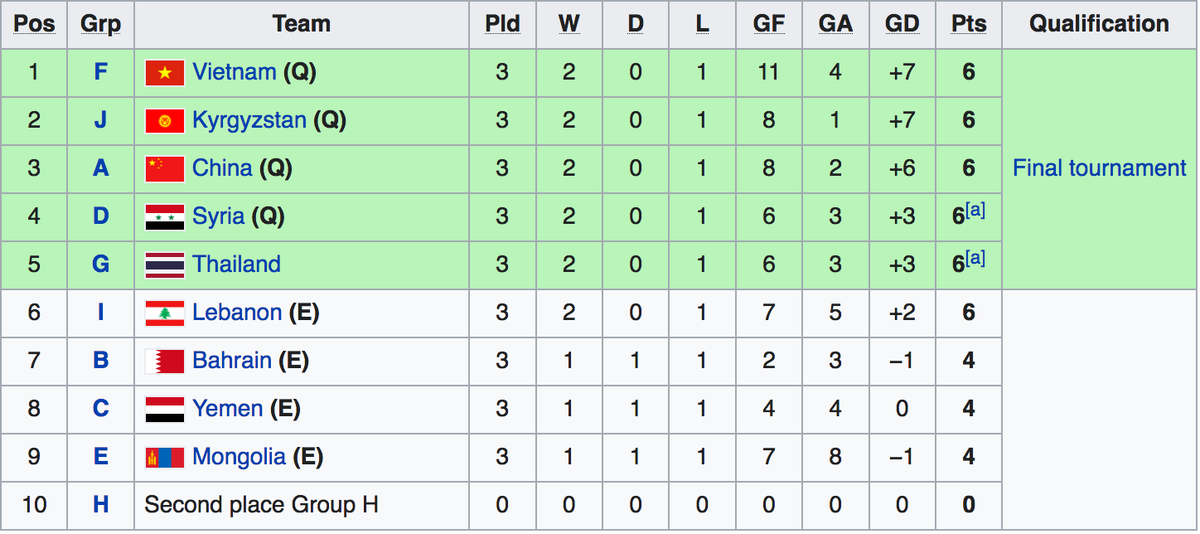Click the Thailand flag icon

[164, 265]
